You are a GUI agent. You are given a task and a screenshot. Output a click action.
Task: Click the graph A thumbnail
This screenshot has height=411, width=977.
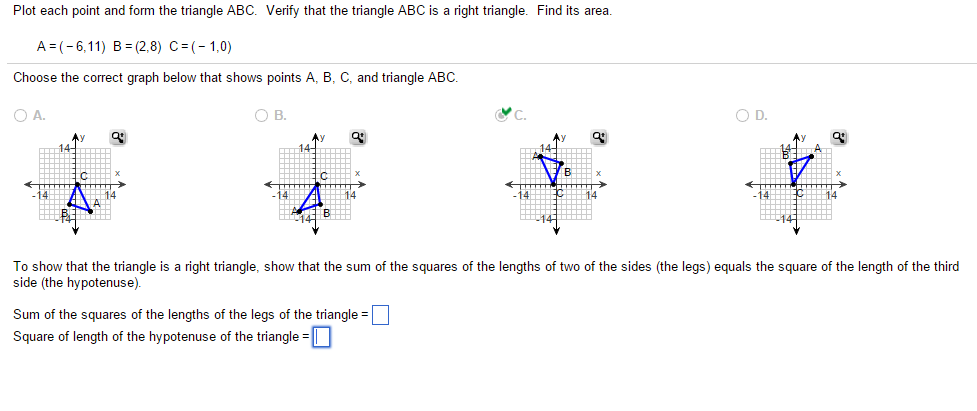pyautogui.click(x=75, y=184)
